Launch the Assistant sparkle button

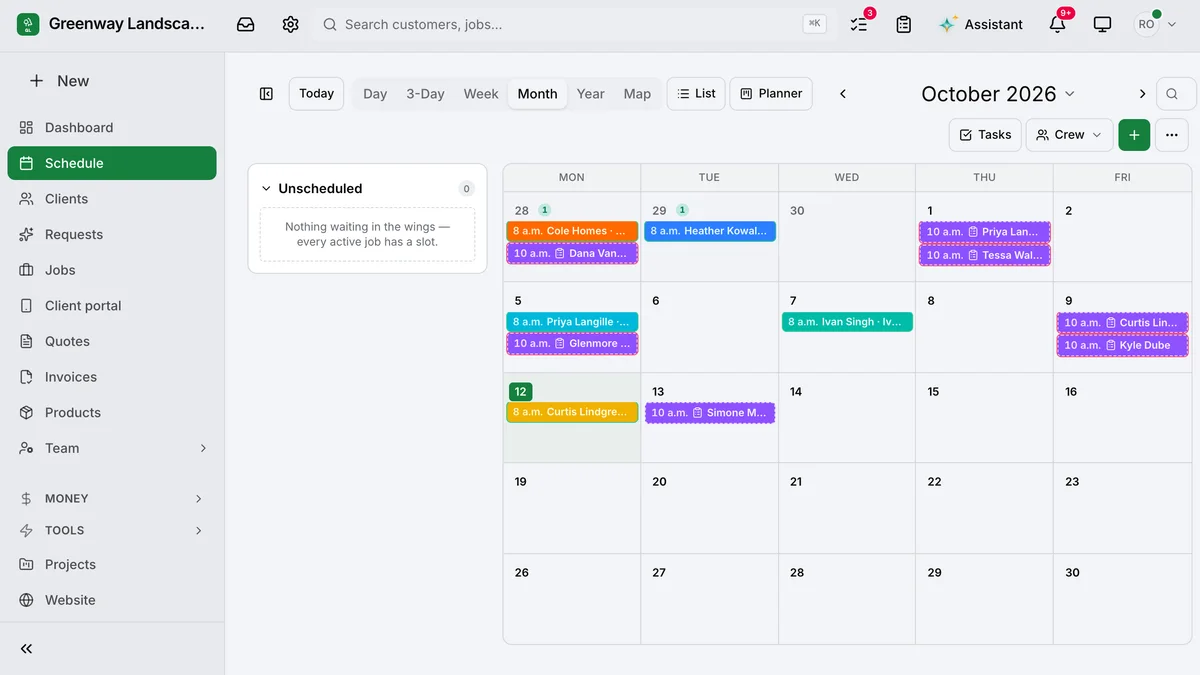981,24
